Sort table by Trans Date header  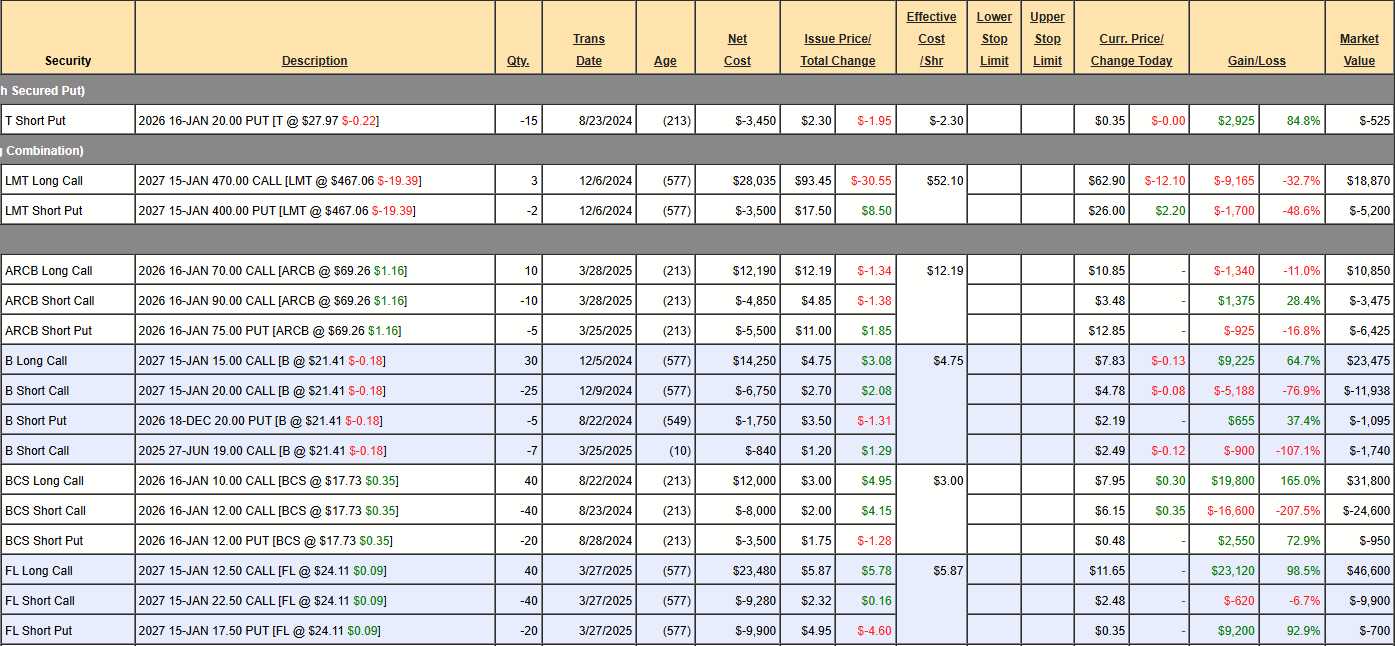click(x=589, y=50)
